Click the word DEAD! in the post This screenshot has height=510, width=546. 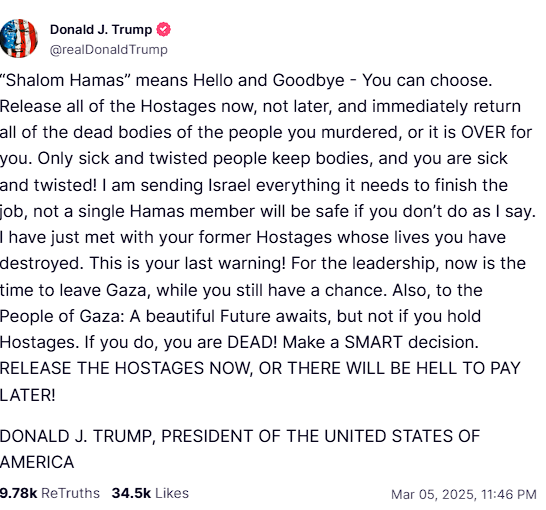tap(252, 343)
